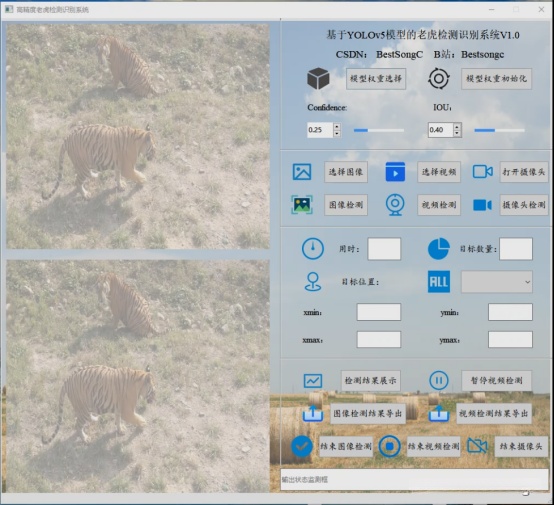Start detection with 图像检测 button
Screen dimensions: 554x505
coord(346,205)
